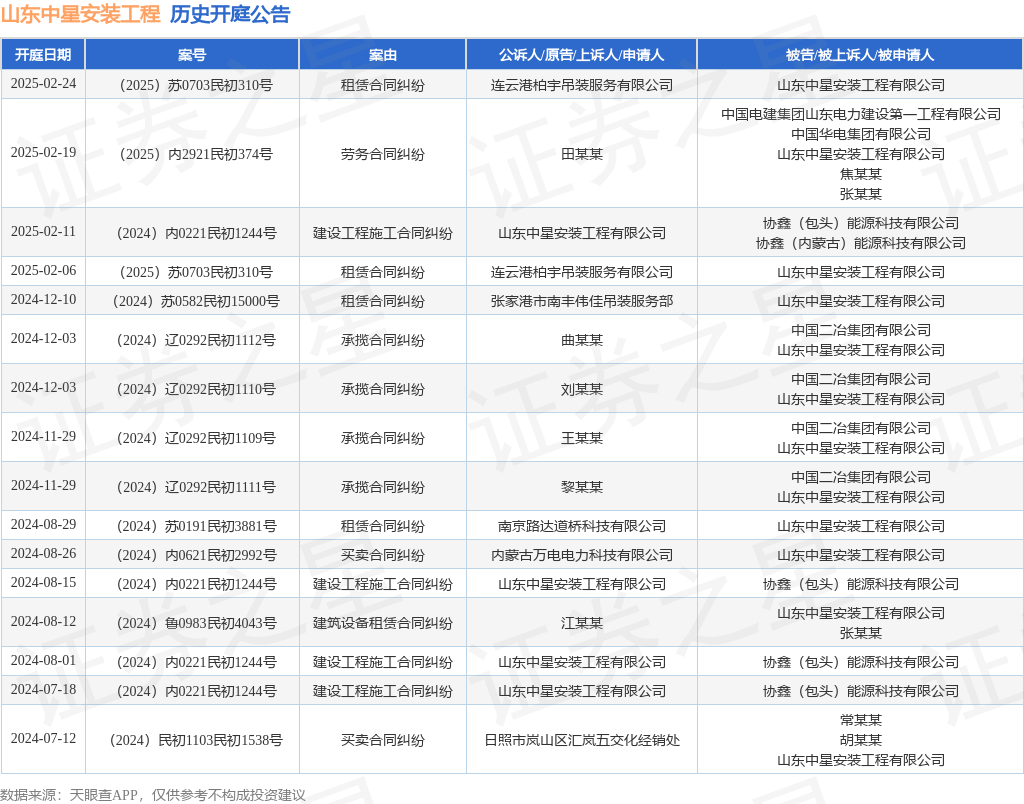Click the 开庭日期 column header
Screen dimensions: 1024x804
(x=43, y=55)
